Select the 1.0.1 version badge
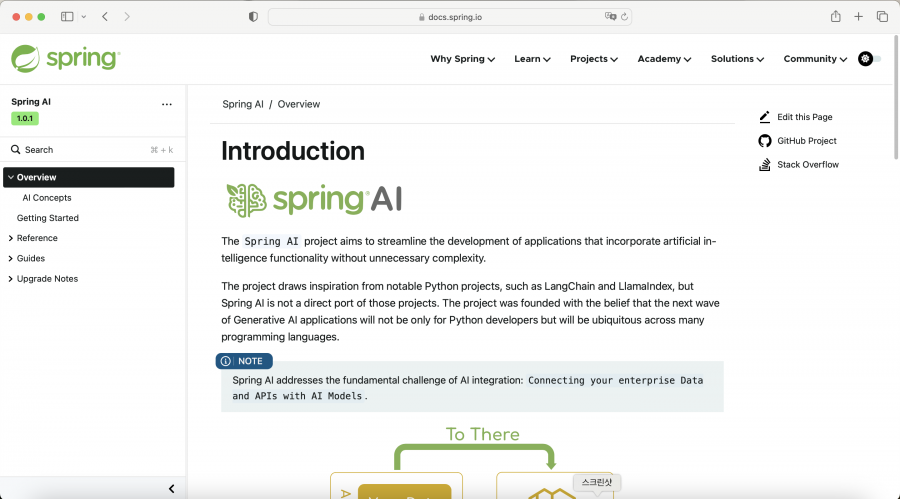Viewport: 900px width, 499px height. pos(25,118)
